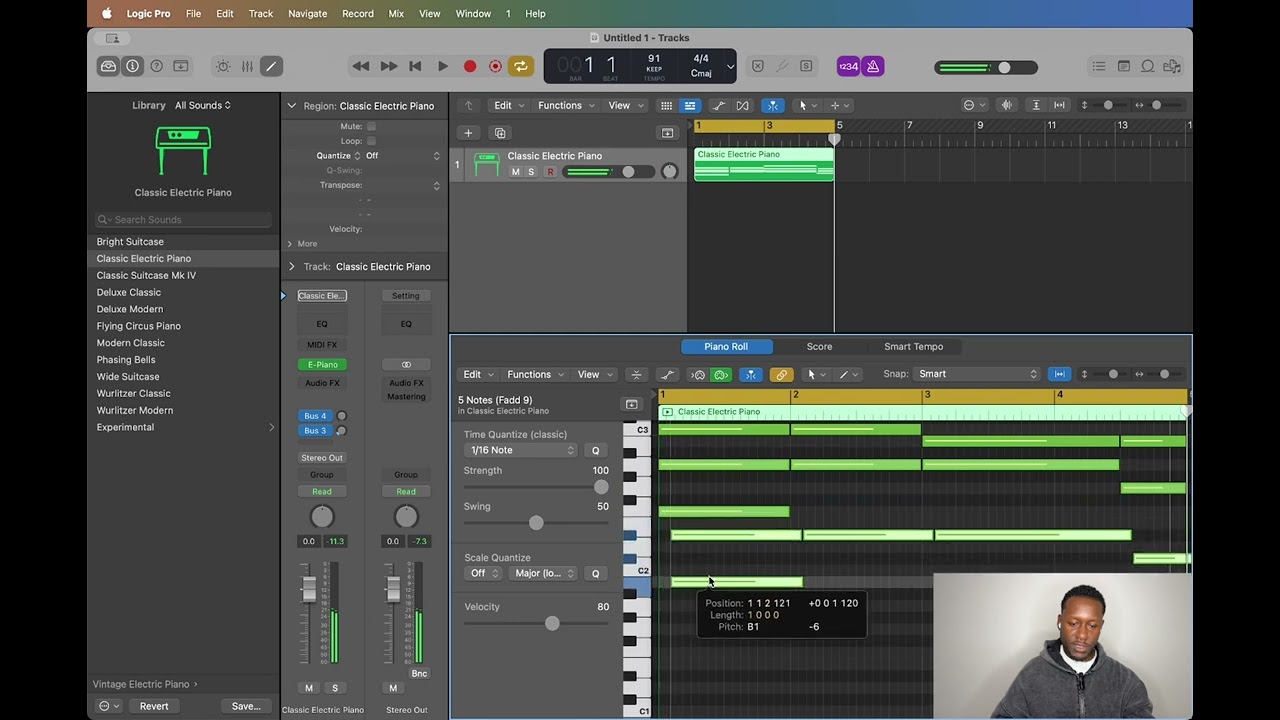
Task: Adjust the master volume slider
Action: [x=987, y=67]
